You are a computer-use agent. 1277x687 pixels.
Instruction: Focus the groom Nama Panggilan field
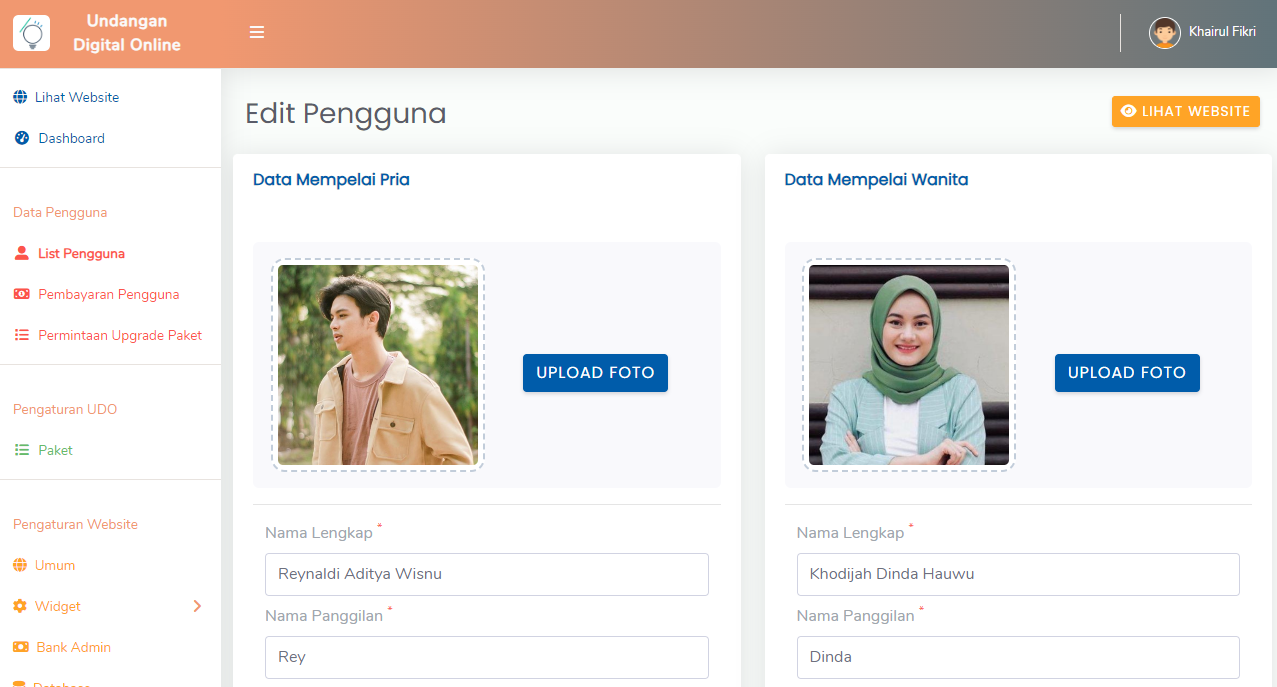coord(487,657)
